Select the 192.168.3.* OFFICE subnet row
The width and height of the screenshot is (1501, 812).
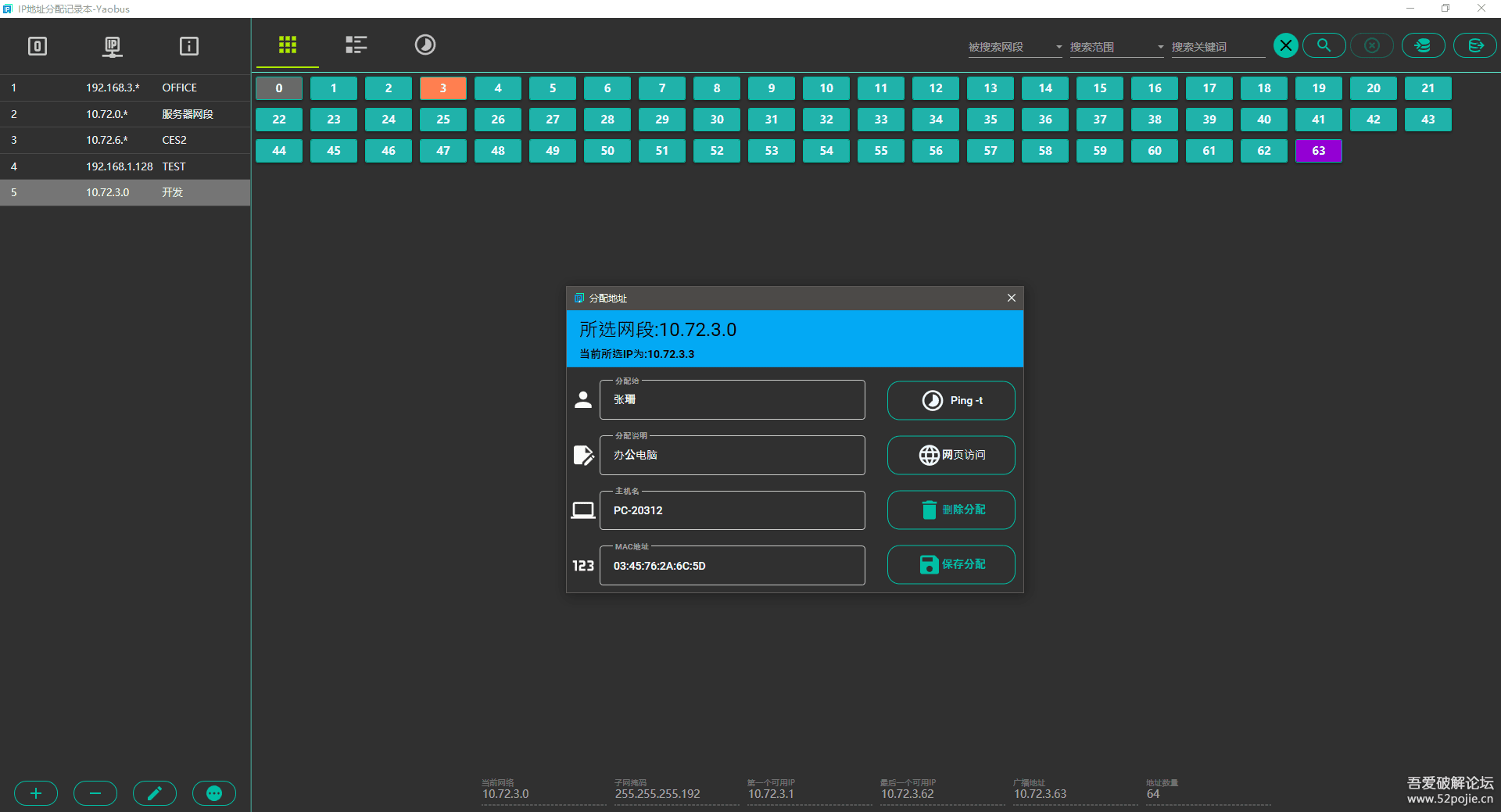click(125, 88)
